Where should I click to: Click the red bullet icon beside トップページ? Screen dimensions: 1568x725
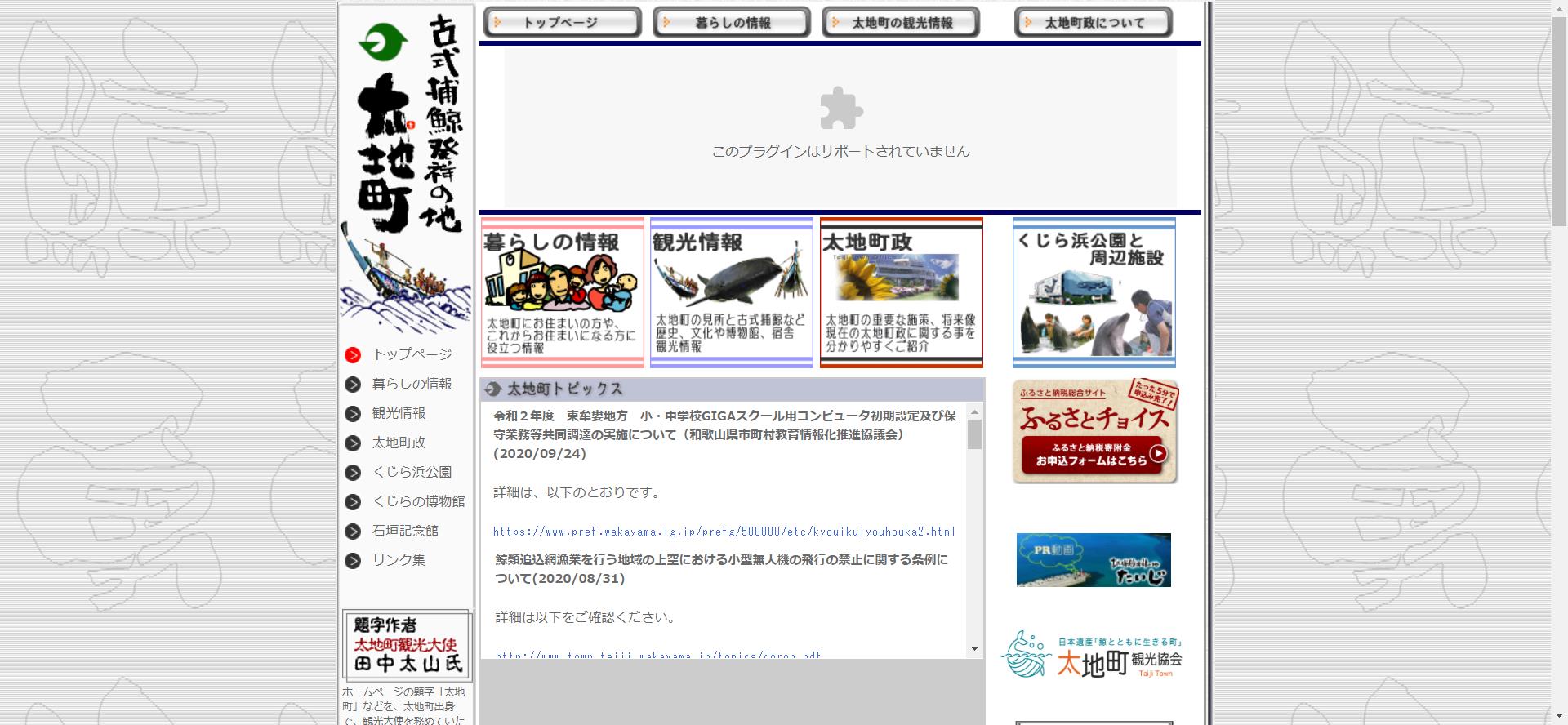click(353, 355)
